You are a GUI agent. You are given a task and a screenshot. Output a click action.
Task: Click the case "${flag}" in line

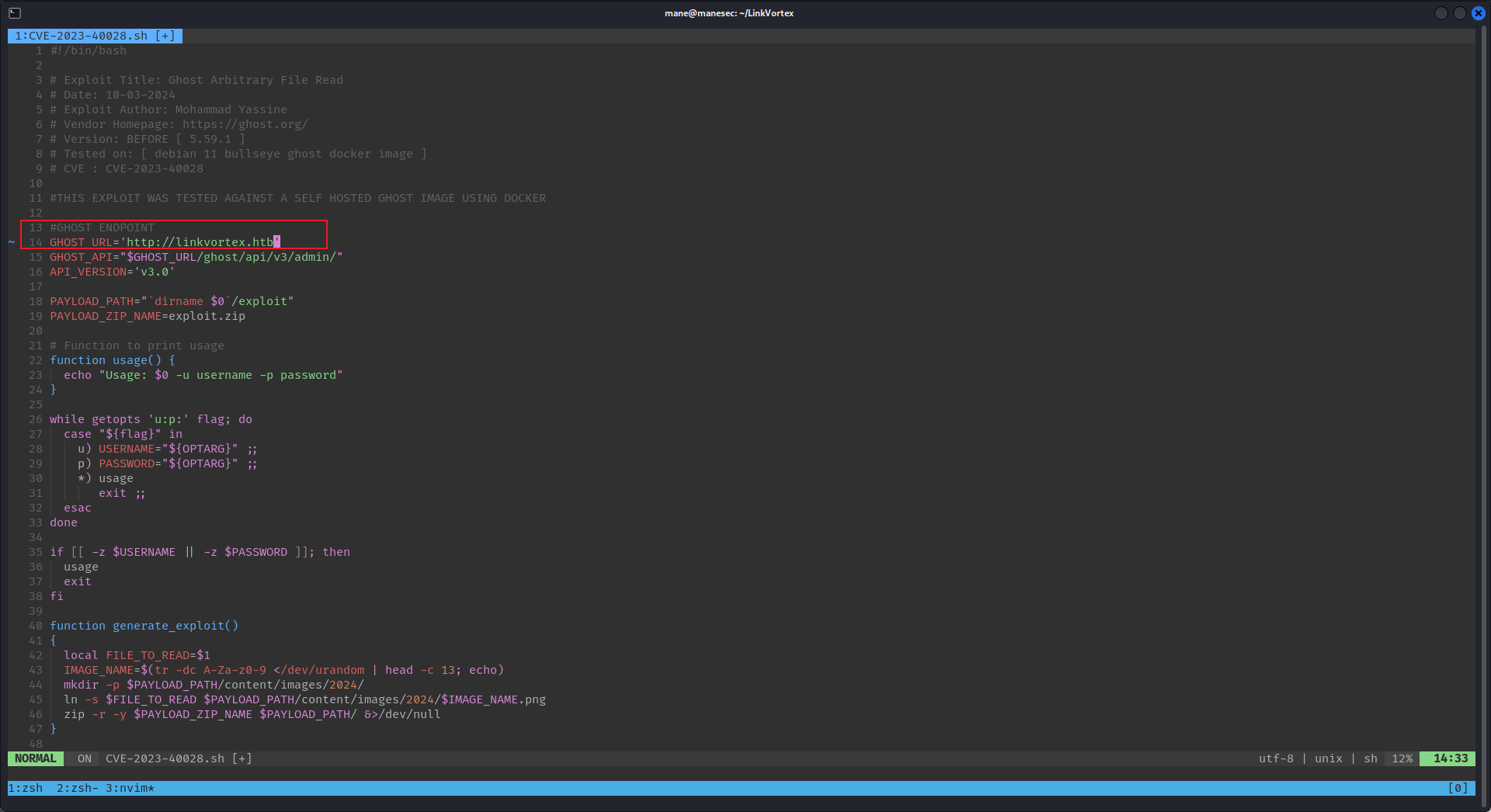[123, 434]
